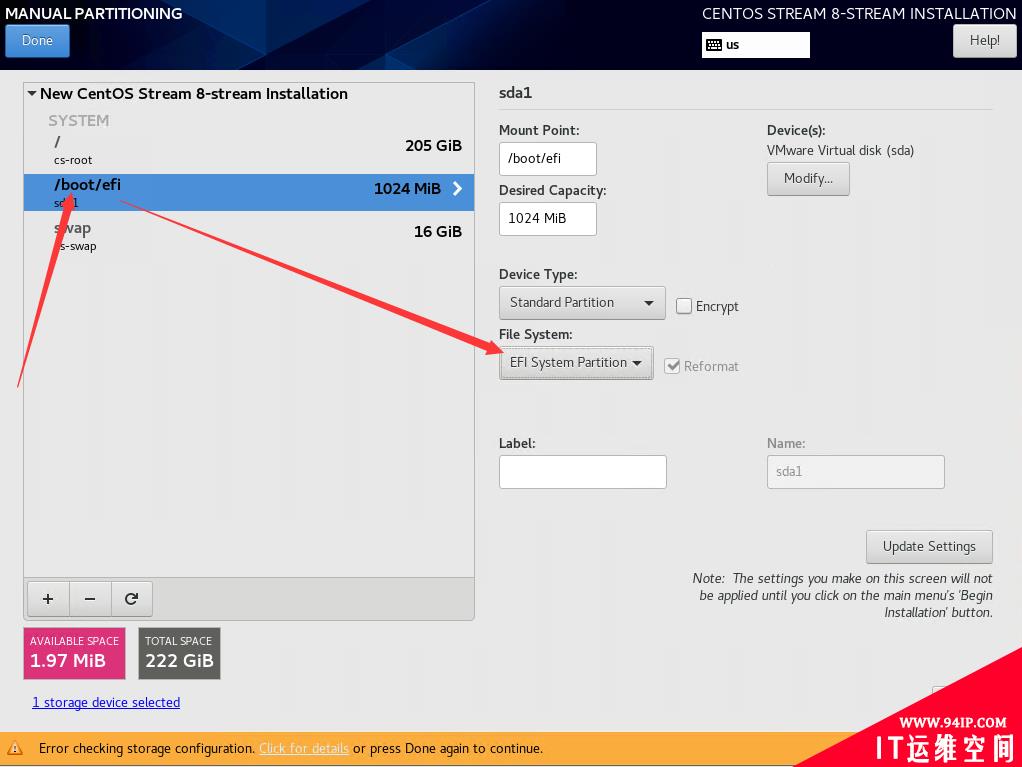Image resolution: width=1022 pixels, height=767 pixels.
Task: Click the remove mount point minus icon
Action: (90, 599)
